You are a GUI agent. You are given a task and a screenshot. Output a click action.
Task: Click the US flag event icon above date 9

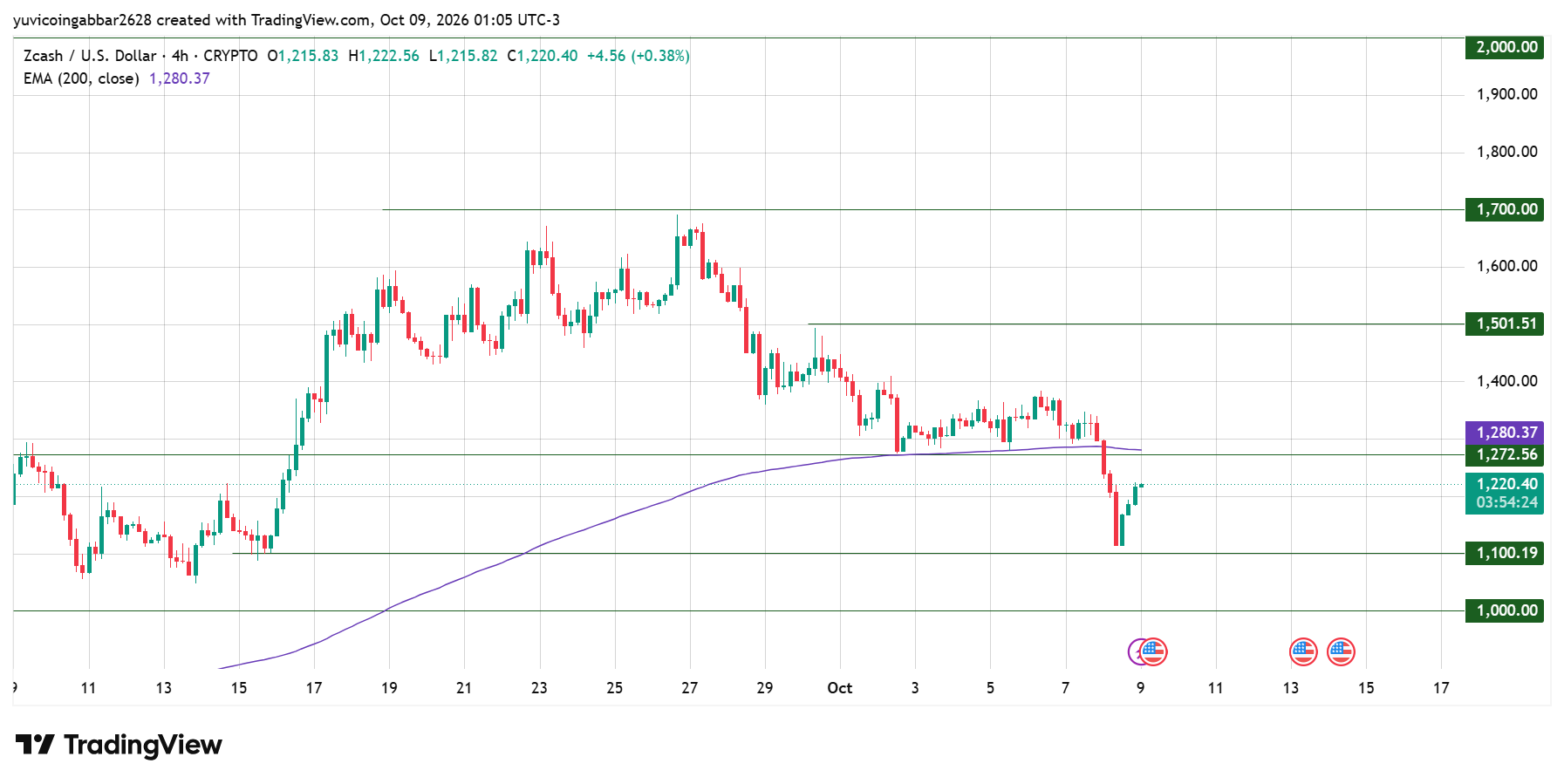(1153, 651)
